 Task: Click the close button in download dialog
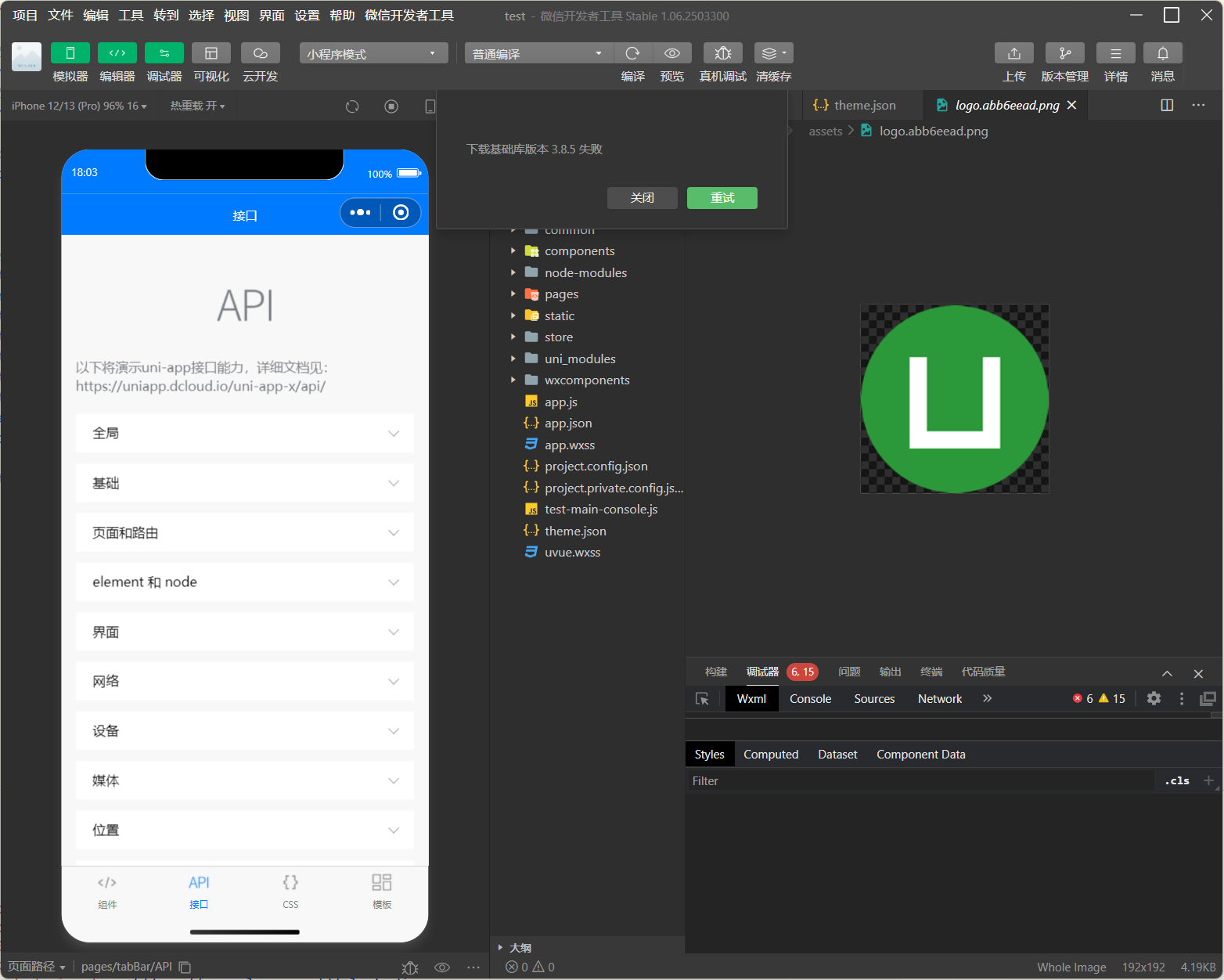click(642, 198)
